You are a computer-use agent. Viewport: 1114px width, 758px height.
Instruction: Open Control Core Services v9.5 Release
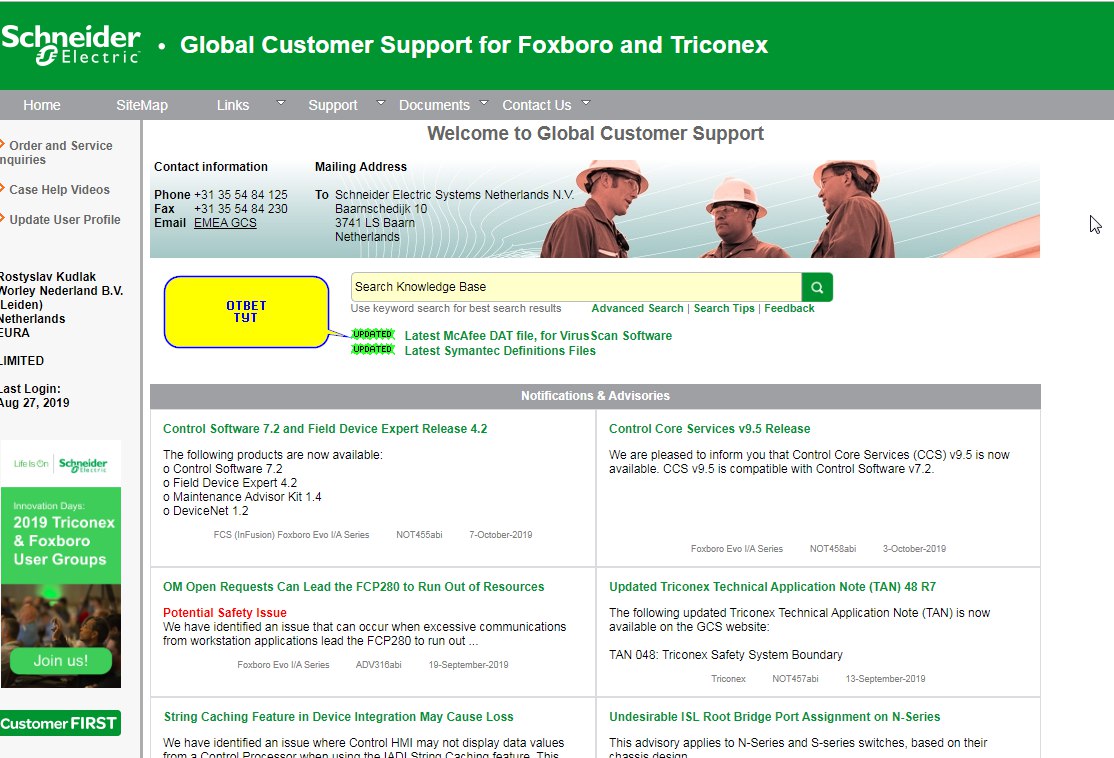(709, 428)
